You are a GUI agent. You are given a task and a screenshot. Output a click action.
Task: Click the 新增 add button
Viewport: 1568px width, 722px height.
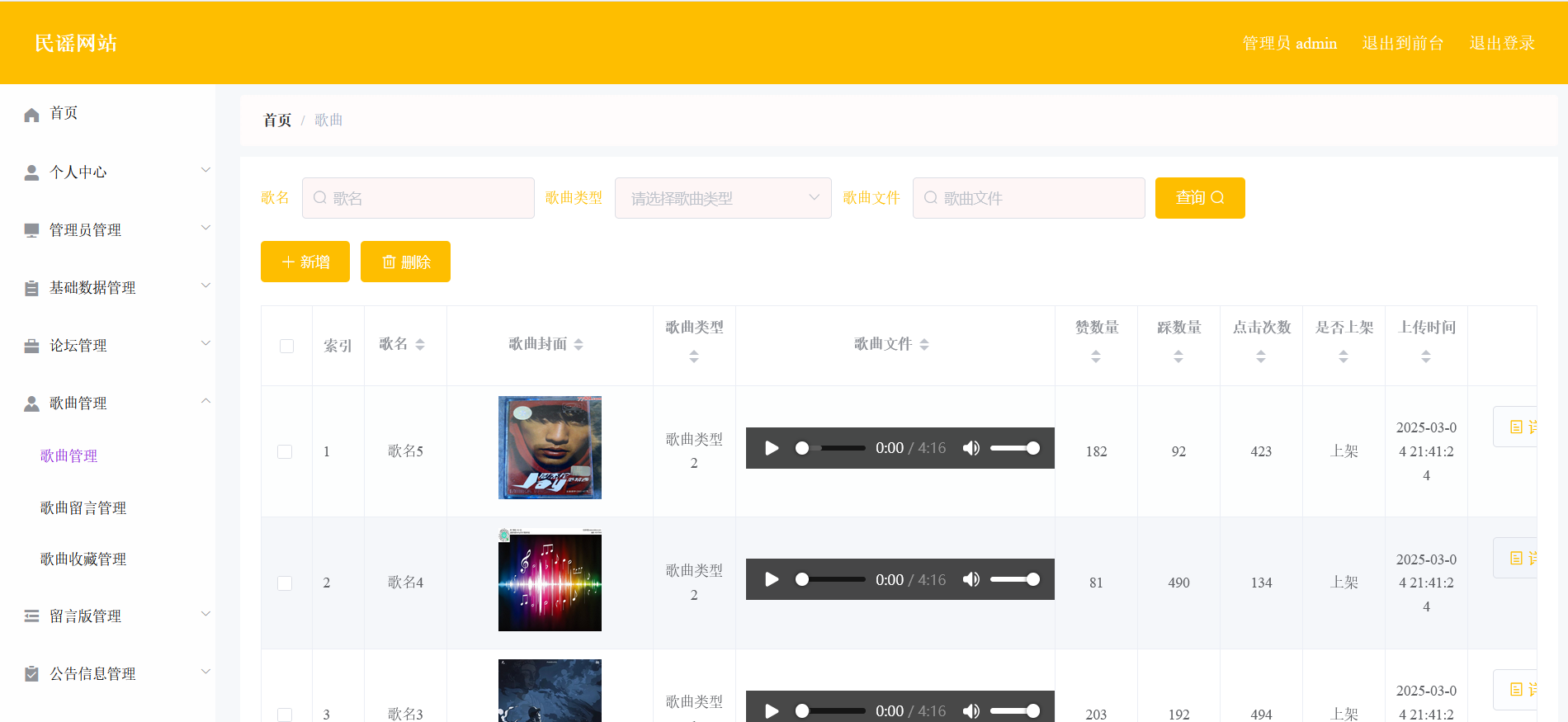click(x=305, y=262)
